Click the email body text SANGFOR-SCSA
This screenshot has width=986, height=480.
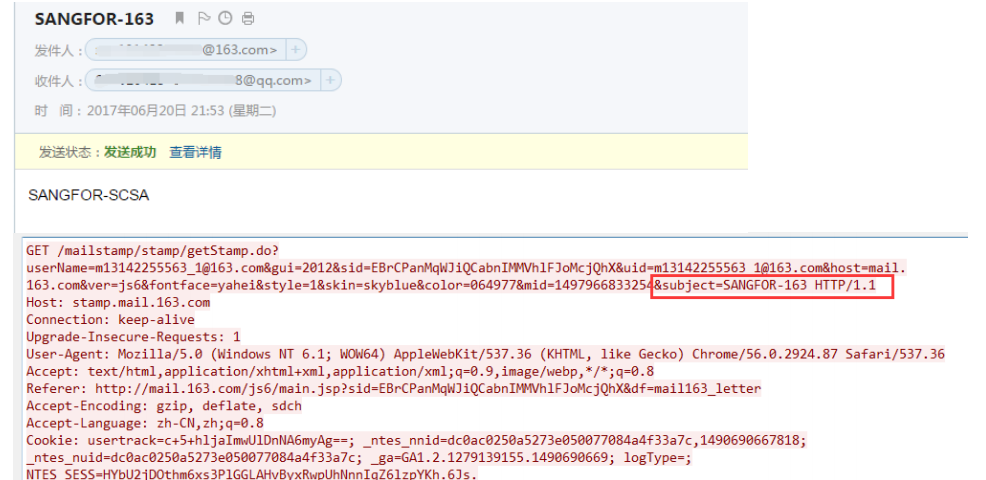coord(89,195)
